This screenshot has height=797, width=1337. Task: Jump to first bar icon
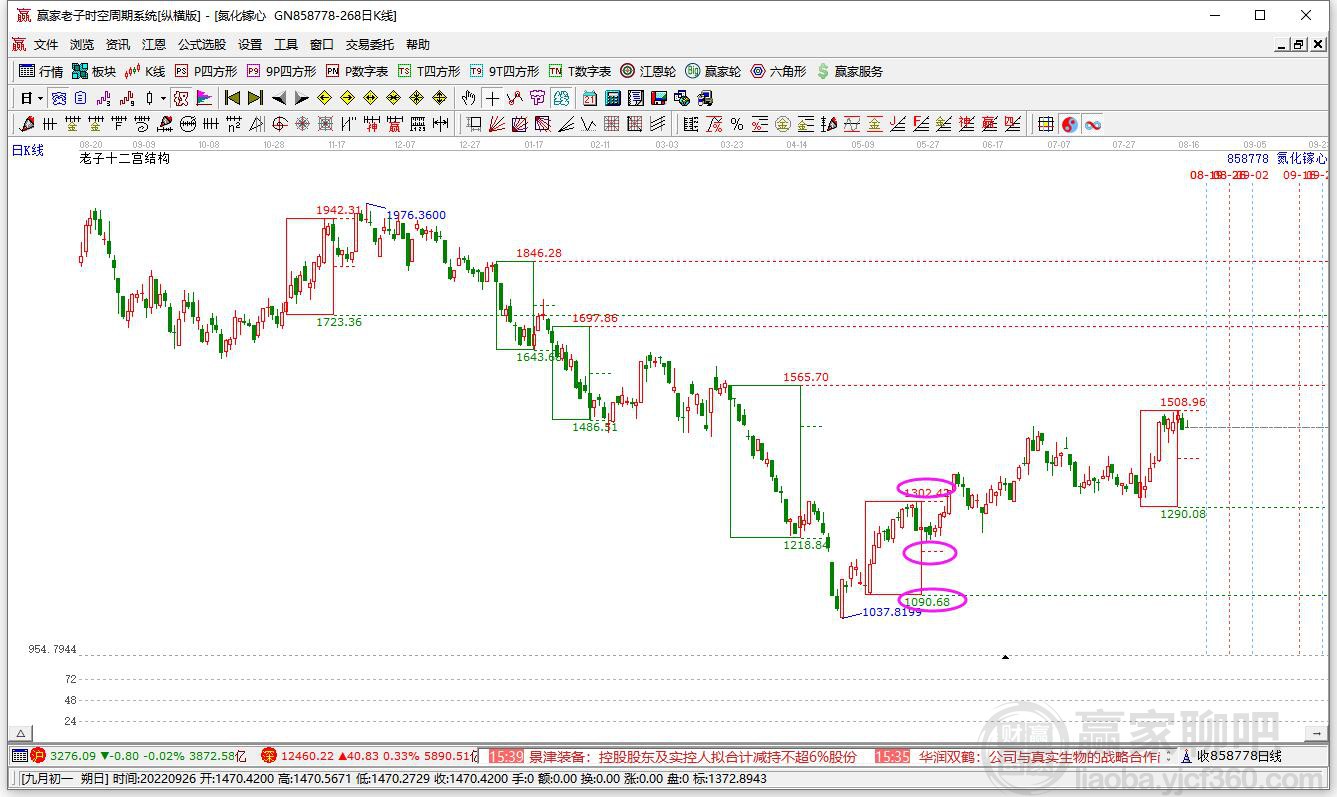(232, 98)
